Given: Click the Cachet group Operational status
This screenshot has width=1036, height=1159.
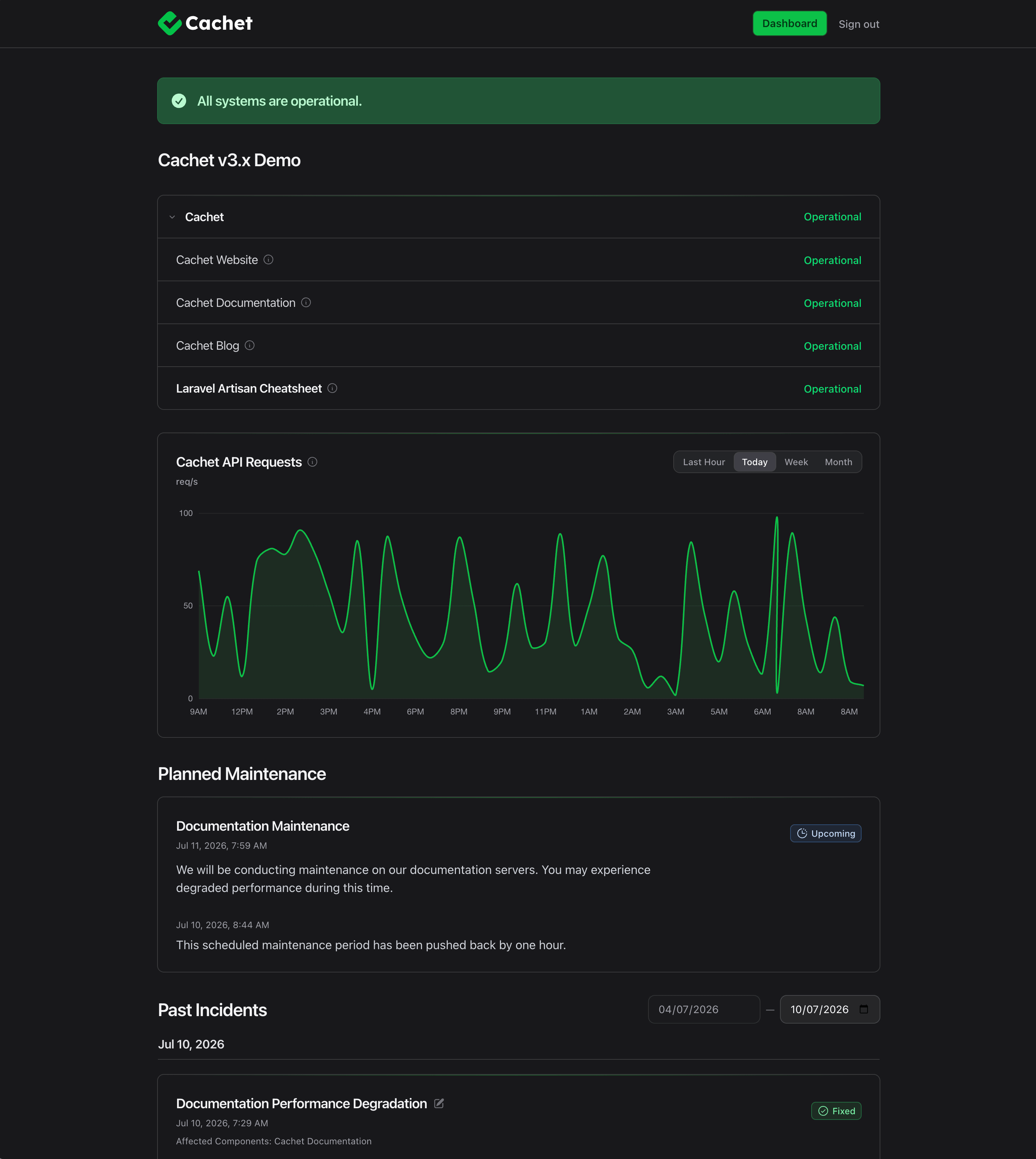Looking at the screenshot, I should click(832, 217).
